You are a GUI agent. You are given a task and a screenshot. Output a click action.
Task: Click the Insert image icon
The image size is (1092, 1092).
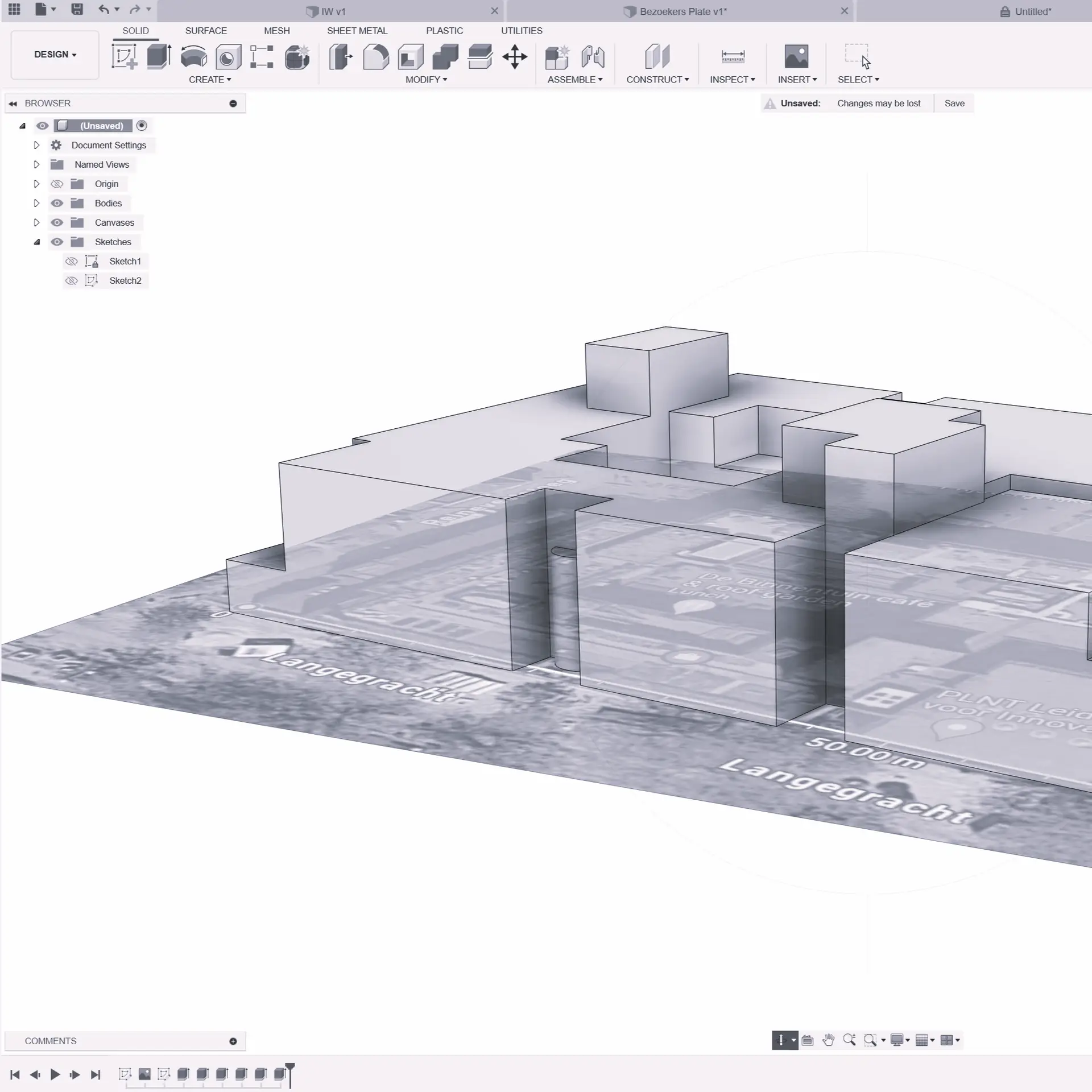(796, 57)
